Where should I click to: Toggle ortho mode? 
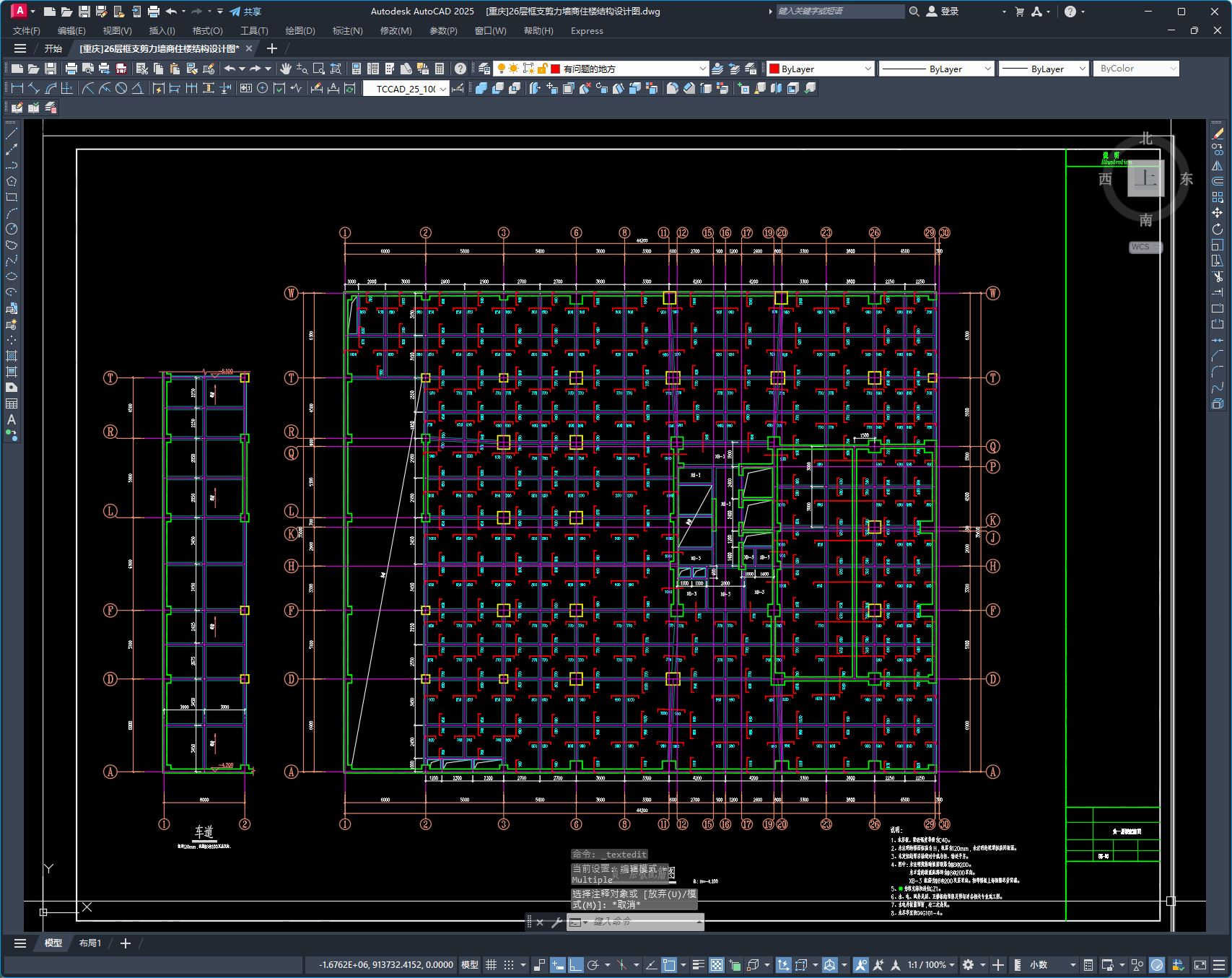point(575,965)
